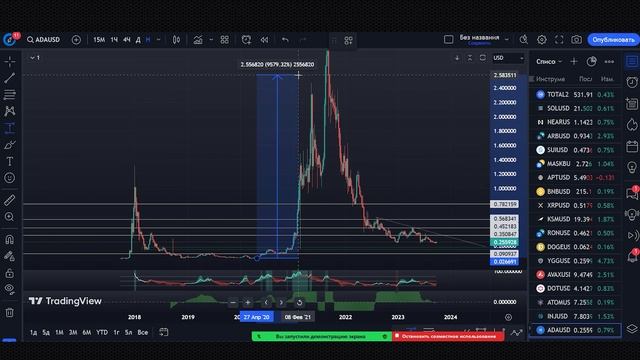Lock all drawing tools
640x360 pixels.
coord(9,273)
